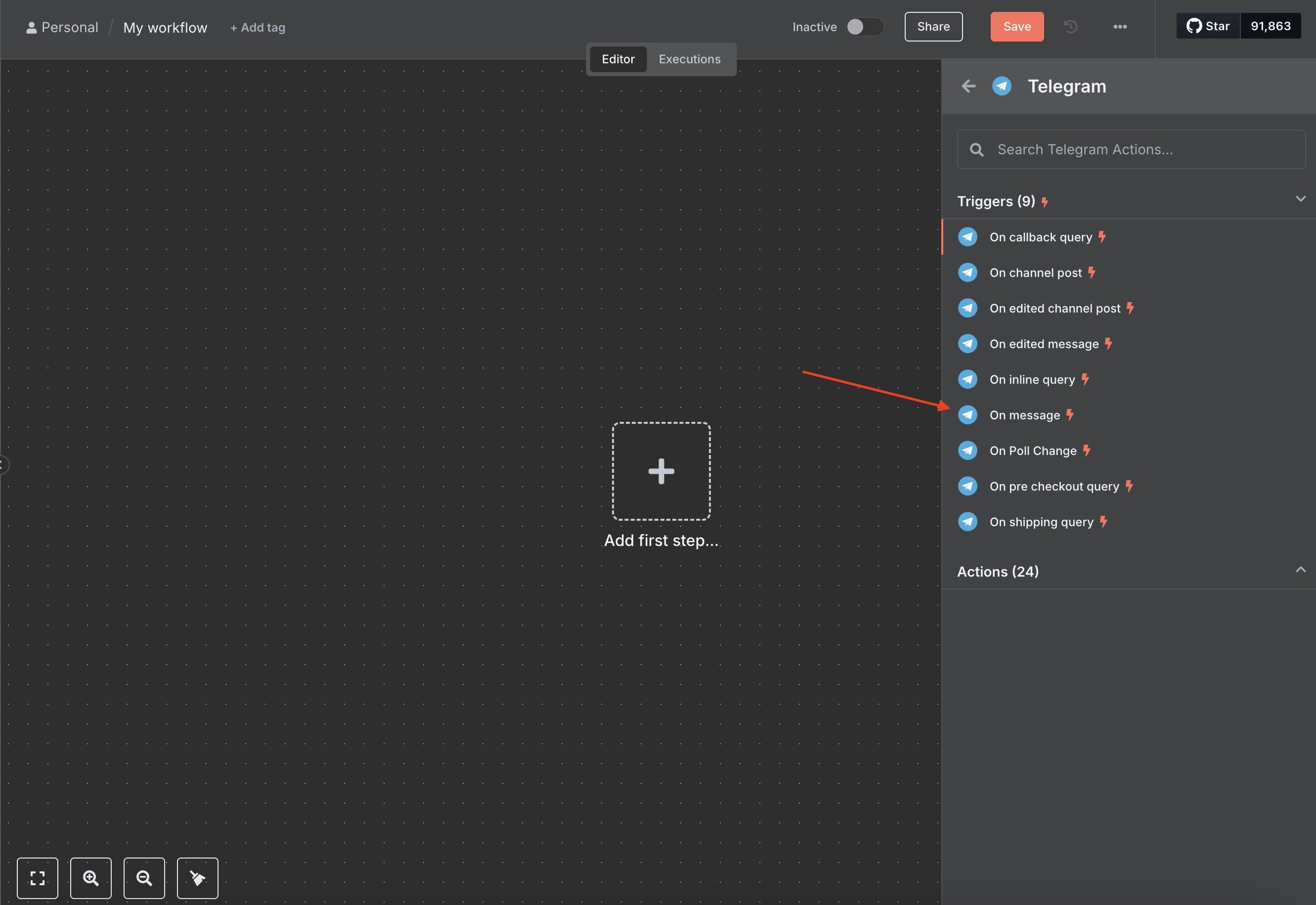Click the search magnifier icon
1316x905 pixels.
[976, 150]
